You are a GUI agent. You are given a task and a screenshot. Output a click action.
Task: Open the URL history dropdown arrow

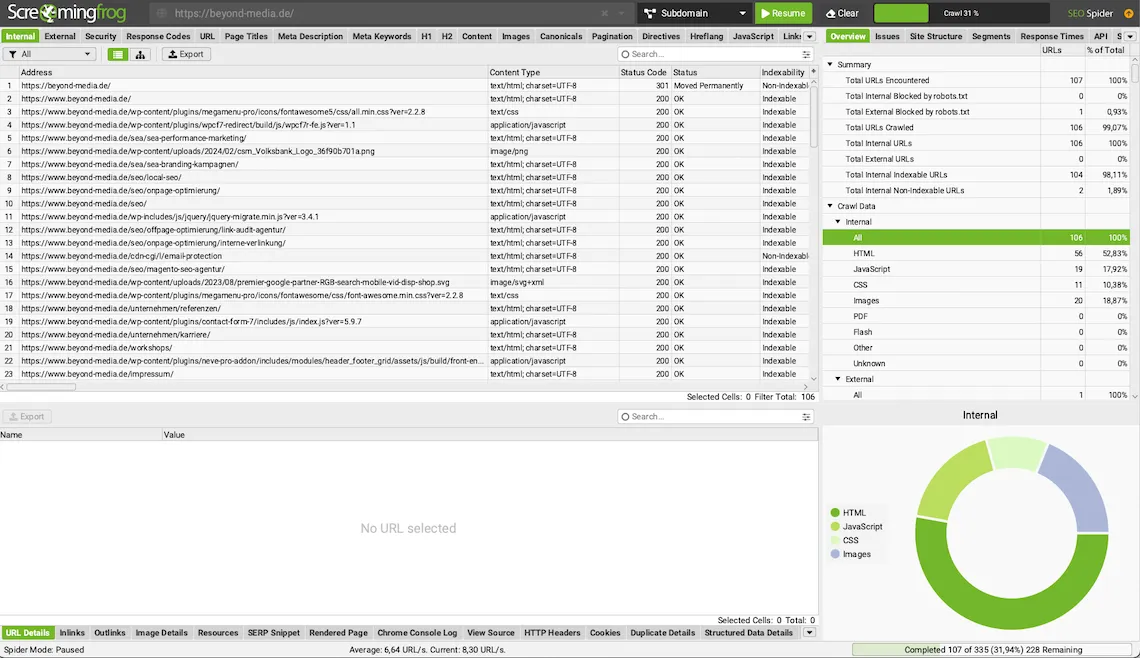click(x=622, y=13)
